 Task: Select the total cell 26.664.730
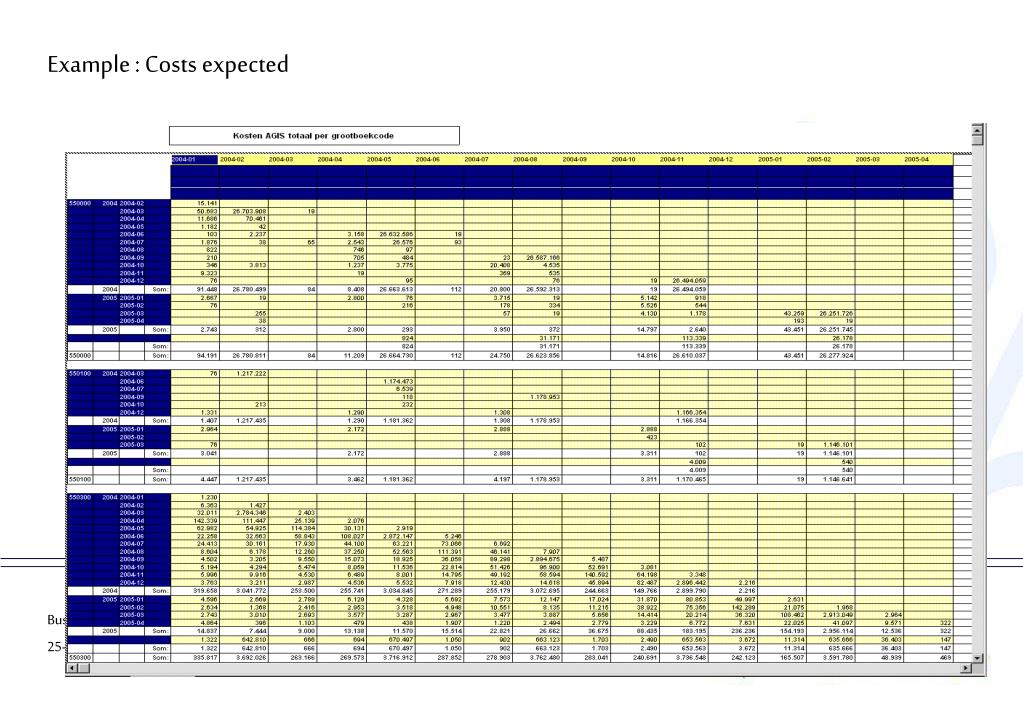coord(391,356)
